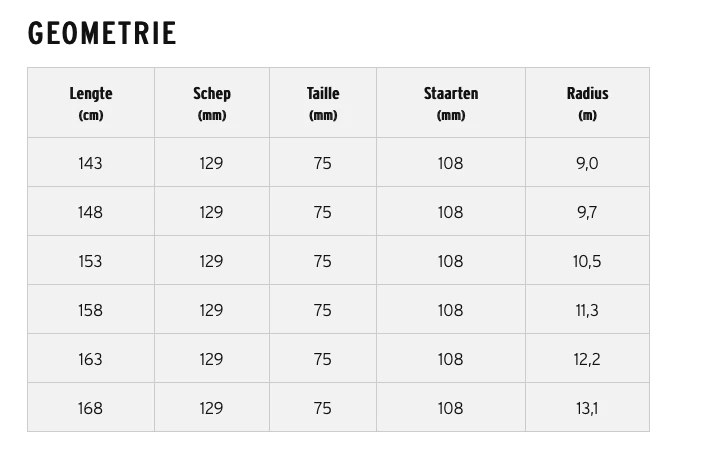This screenshot has width=710, height=476.
Task: Click the 143 length cell
Action: pyautogui.click(x=91, y=163)
